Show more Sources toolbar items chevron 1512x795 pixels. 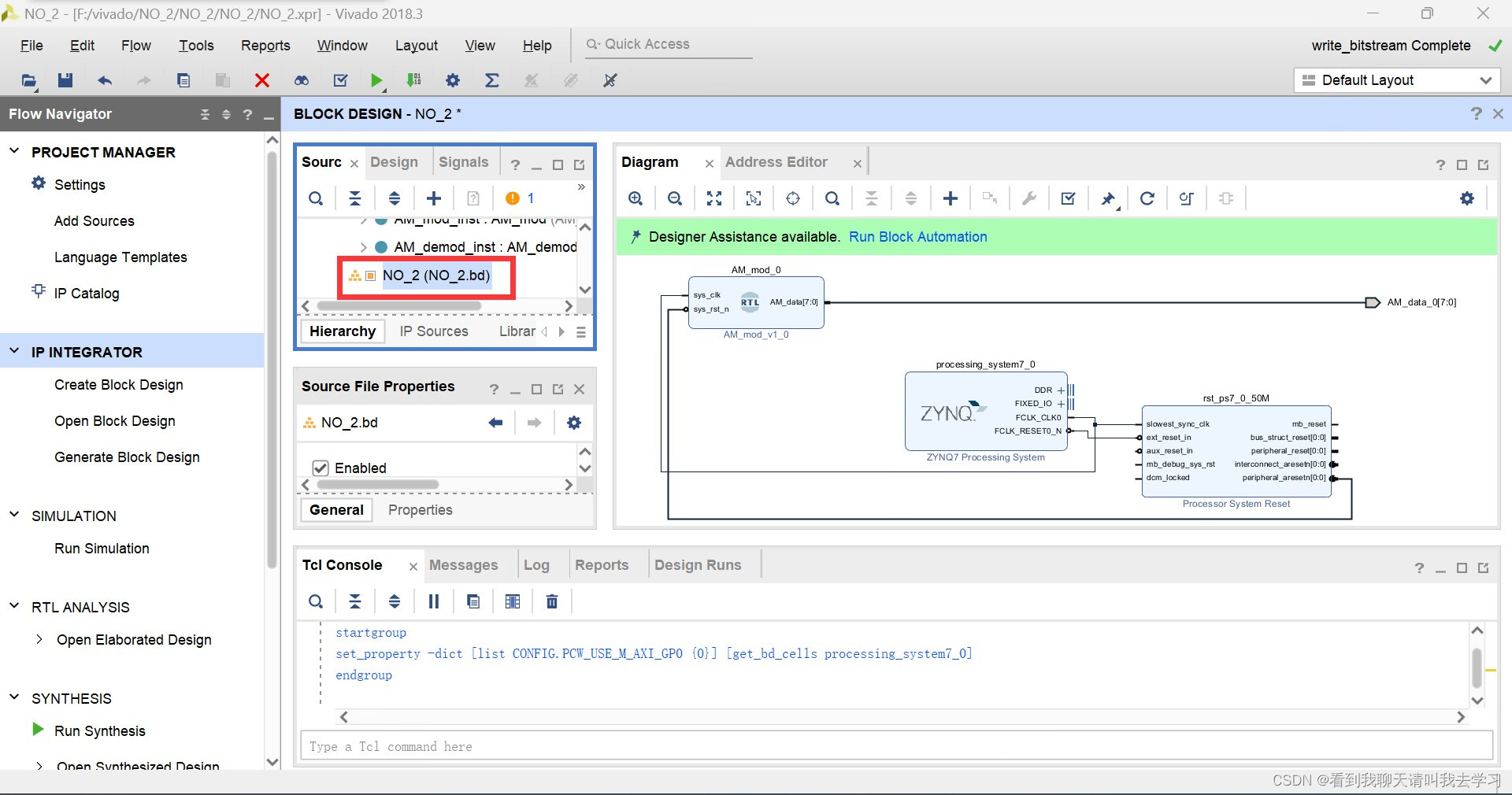tap(581, 187)
